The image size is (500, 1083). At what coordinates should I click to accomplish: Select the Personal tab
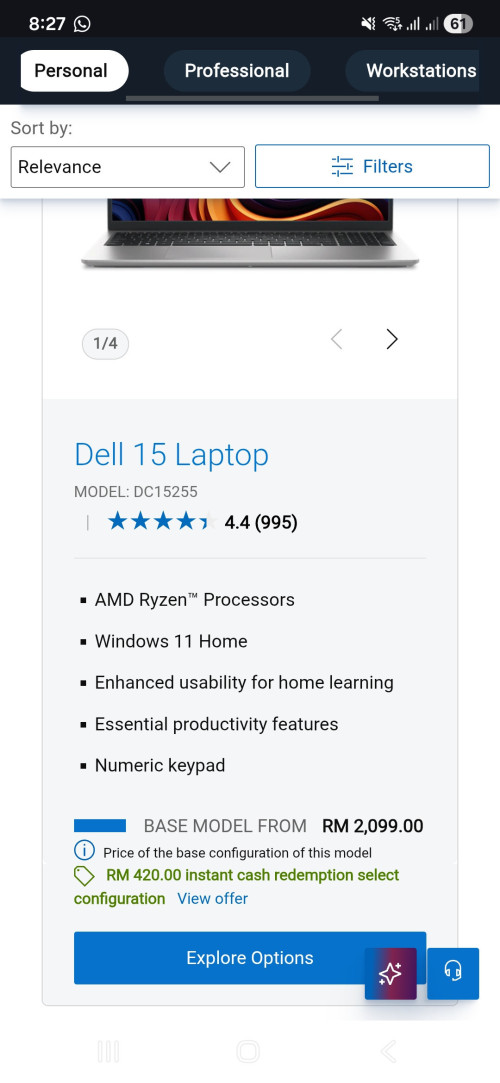[x=71, y=70]
